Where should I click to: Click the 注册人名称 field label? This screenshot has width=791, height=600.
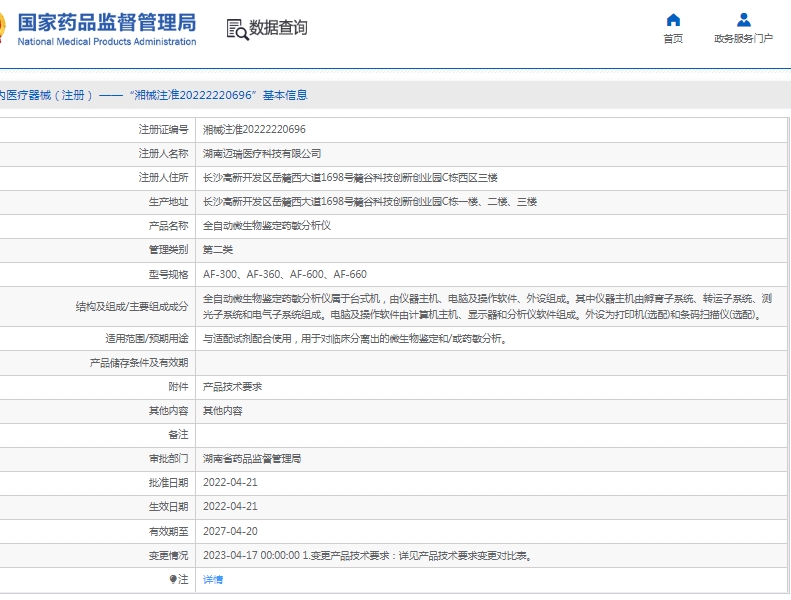click(x=163, y=153)
